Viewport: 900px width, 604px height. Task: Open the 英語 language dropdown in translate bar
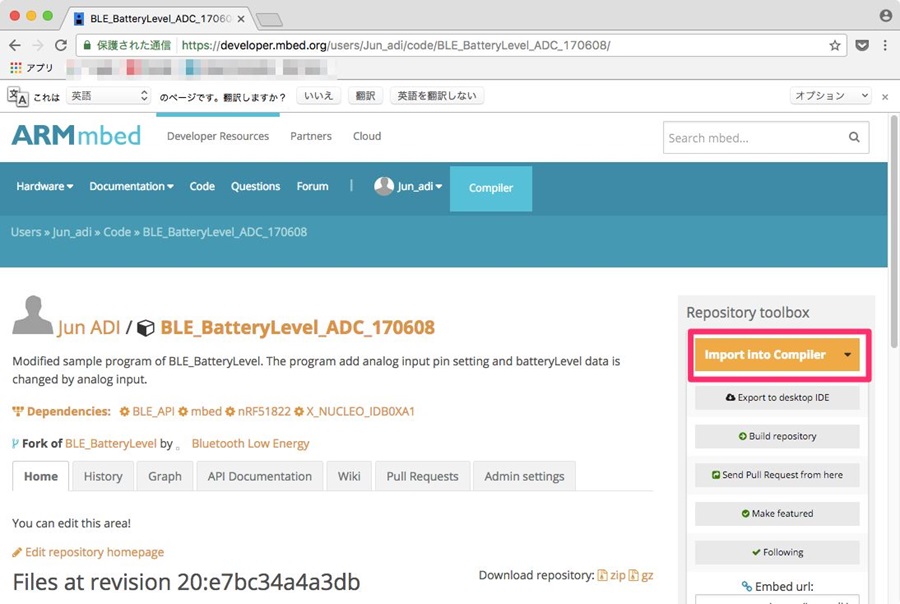coord(108,94)
